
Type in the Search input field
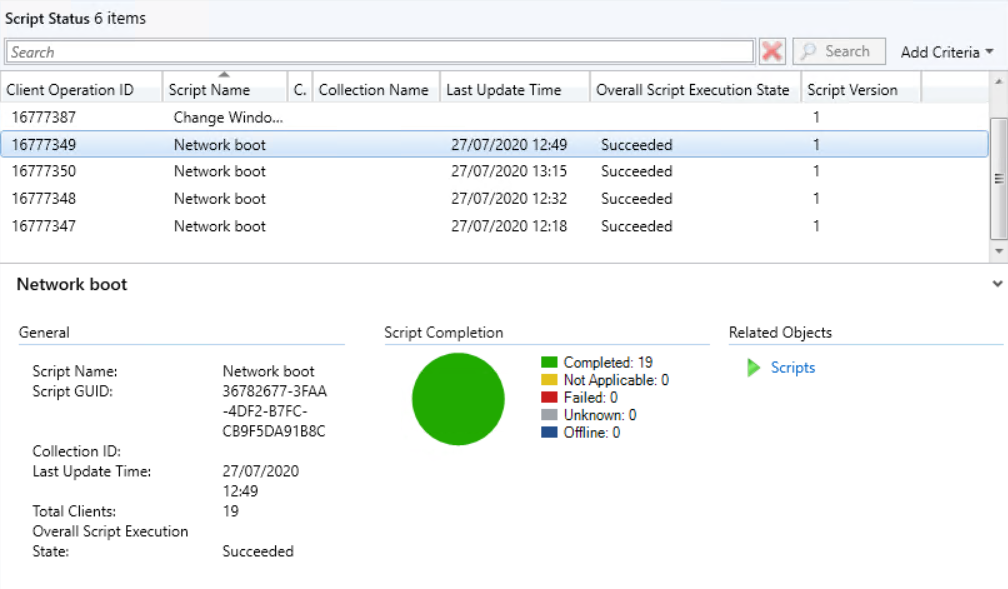pyautogui.click(x=380, y=52)
